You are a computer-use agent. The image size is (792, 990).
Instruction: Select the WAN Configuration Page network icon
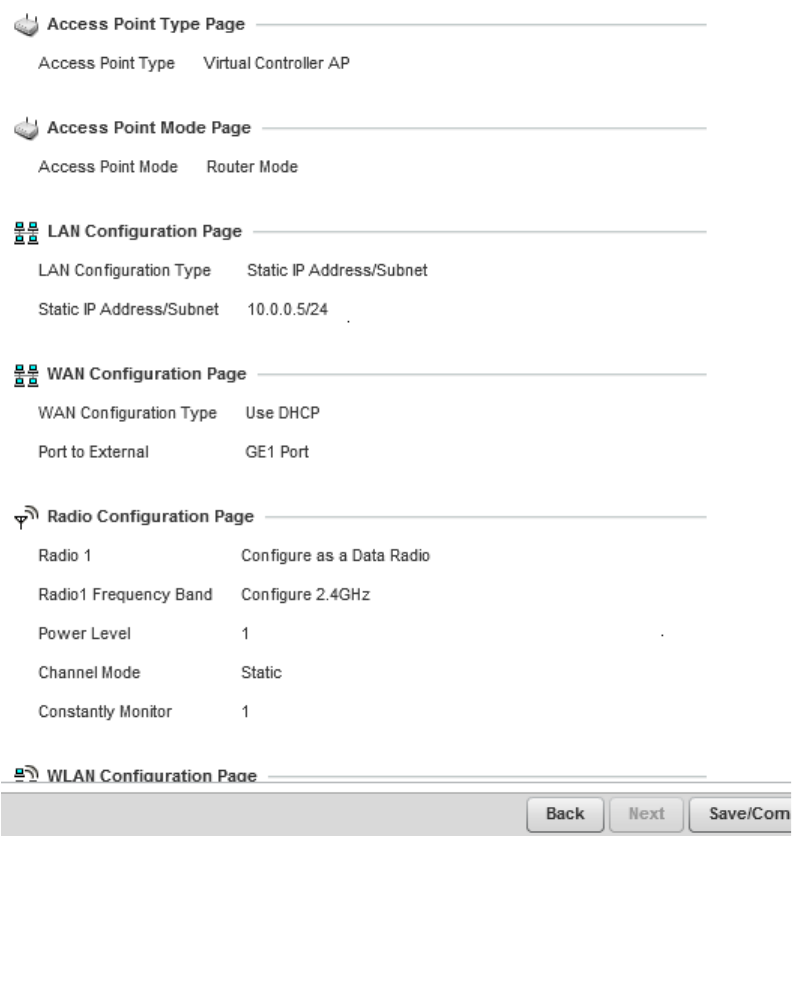pos(27,375)
